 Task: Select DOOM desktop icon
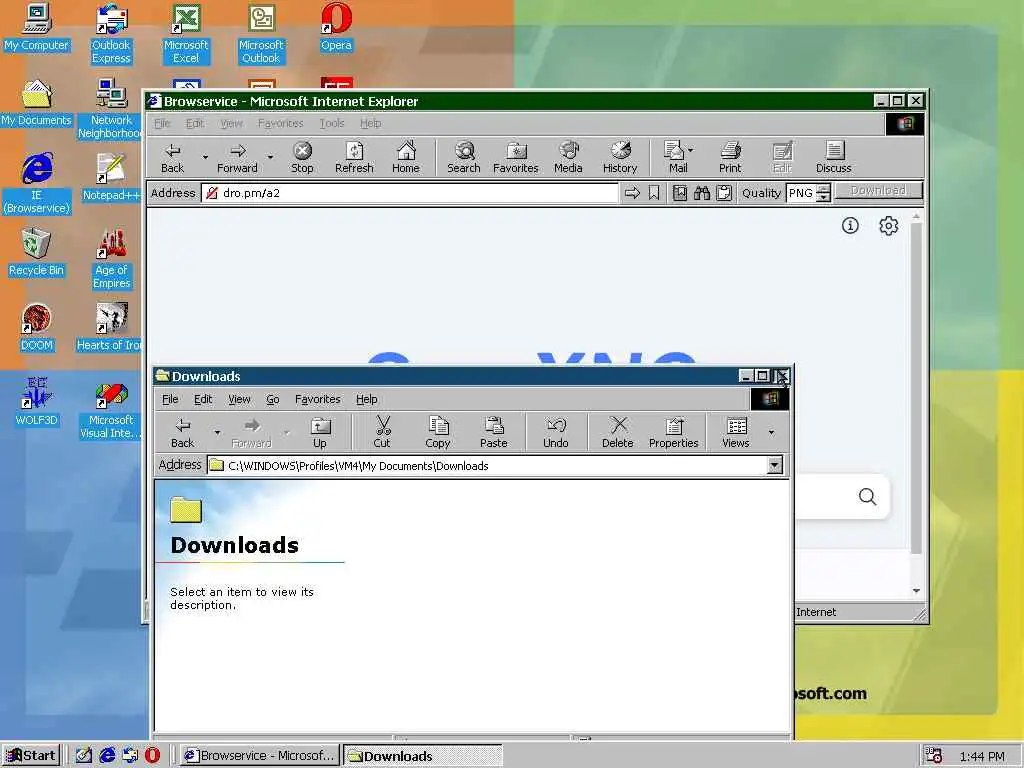coord(37,328)
